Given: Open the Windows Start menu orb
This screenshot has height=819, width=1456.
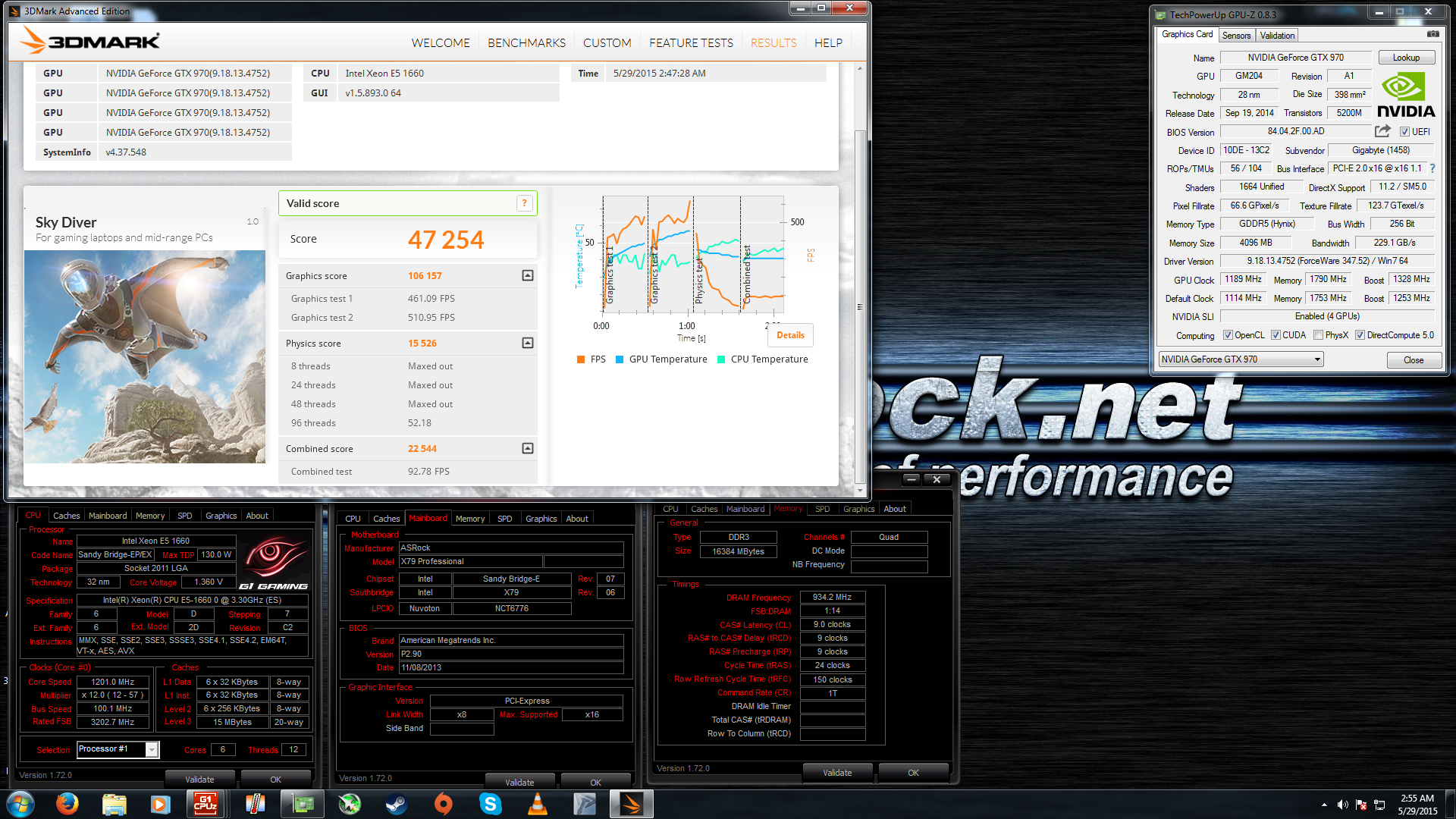Looking at the screenshot, I should click(x=20, y=804).
